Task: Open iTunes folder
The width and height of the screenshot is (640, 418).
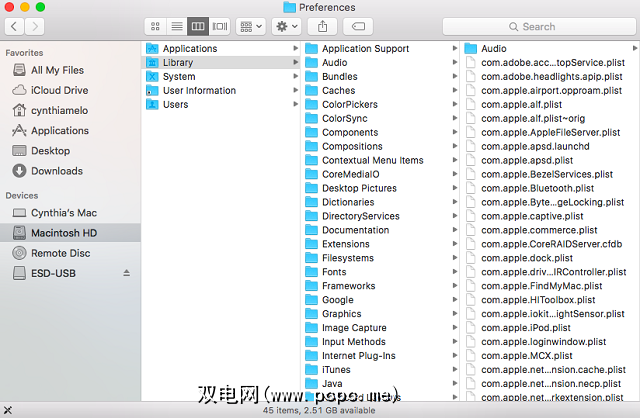Action: point(380,369)
